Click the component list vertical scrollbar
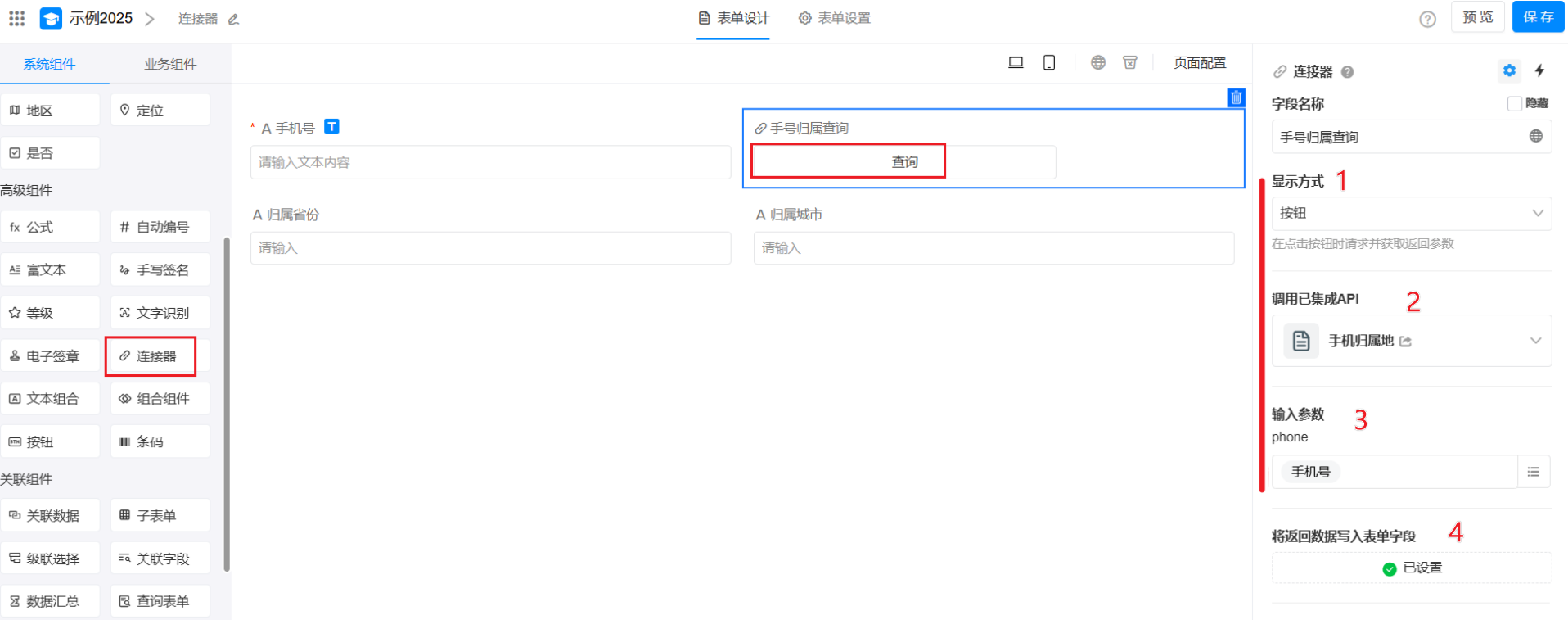Viewport: 1568px width, 620px height. tap(227, 401)
